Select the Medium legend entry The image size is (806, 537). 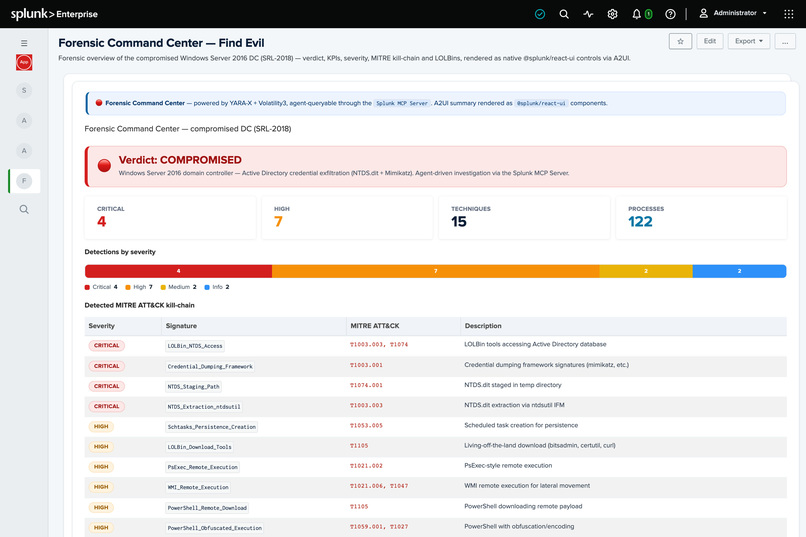coord(178,287)
